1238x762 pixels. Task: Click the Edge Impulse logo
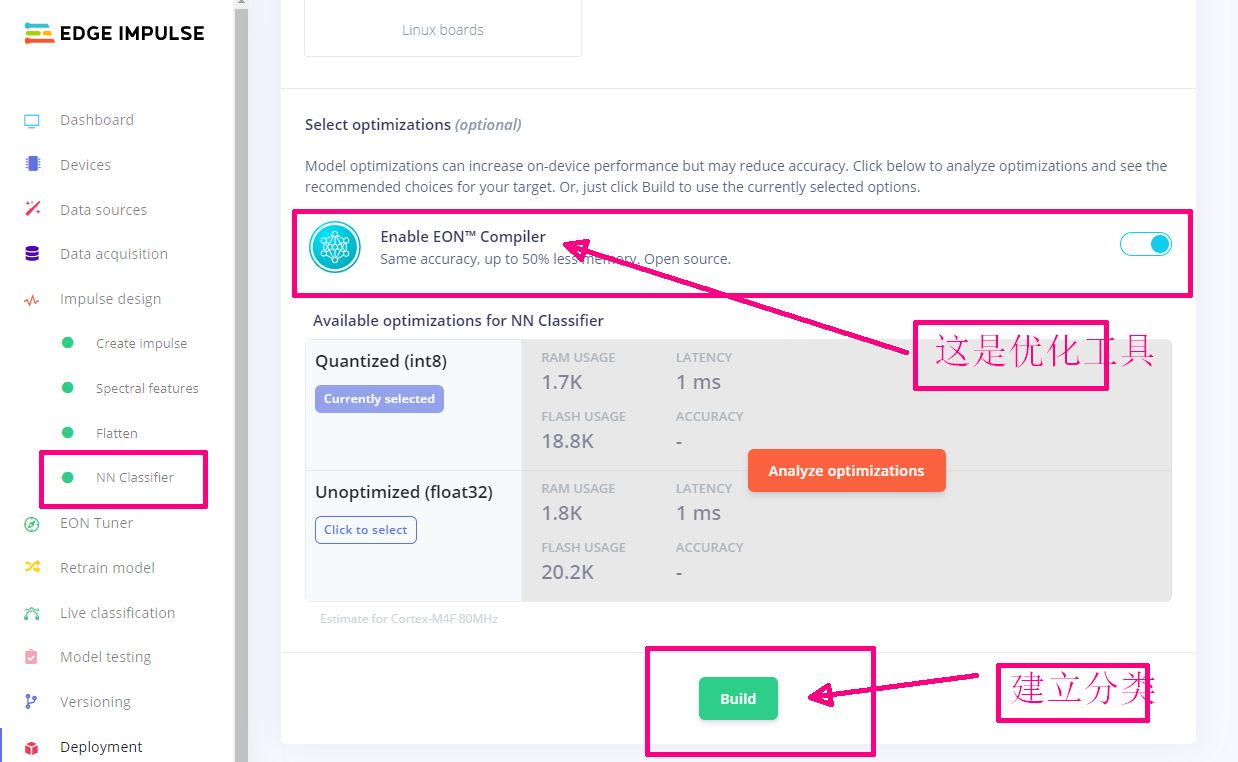coord(114,33)
